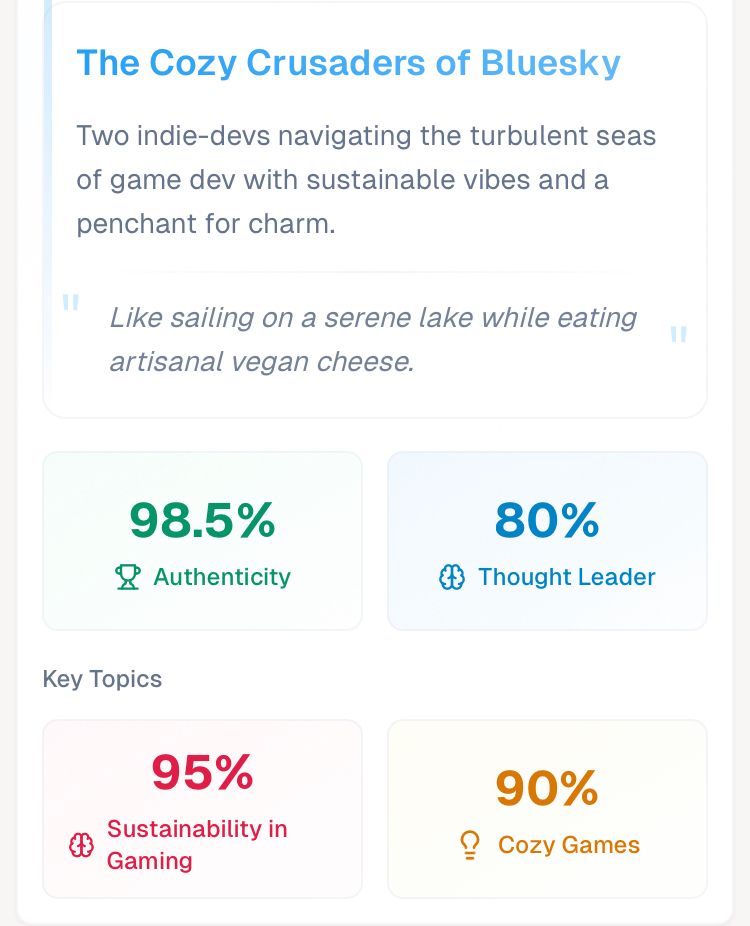Click the lightbulb icon beside Cozy Games
Image resolution: width=750 pixels, height=926 pixels.
tap(469, 845)
